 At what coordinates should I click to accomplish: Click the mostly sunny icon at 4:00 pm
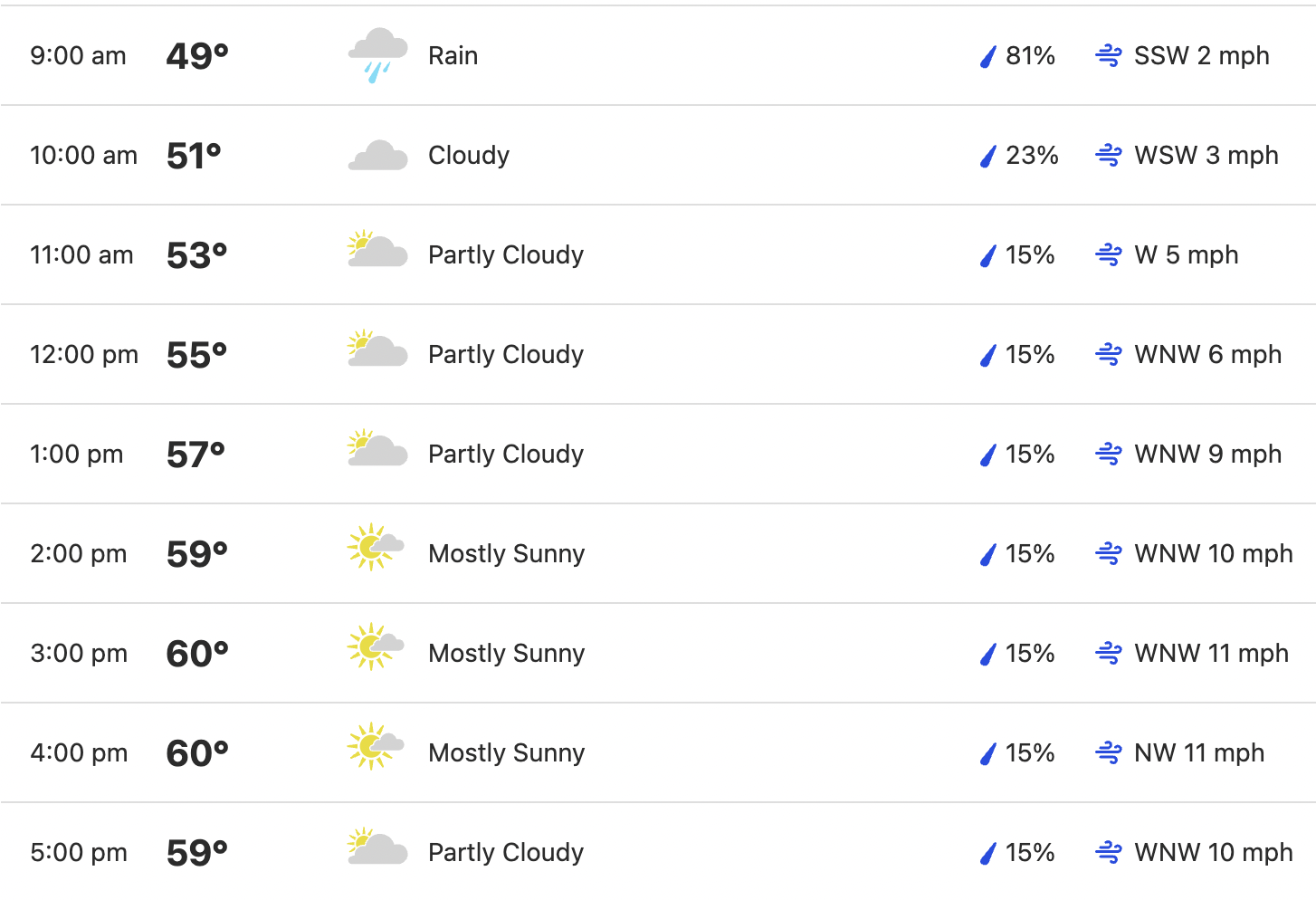click(375, 746)
